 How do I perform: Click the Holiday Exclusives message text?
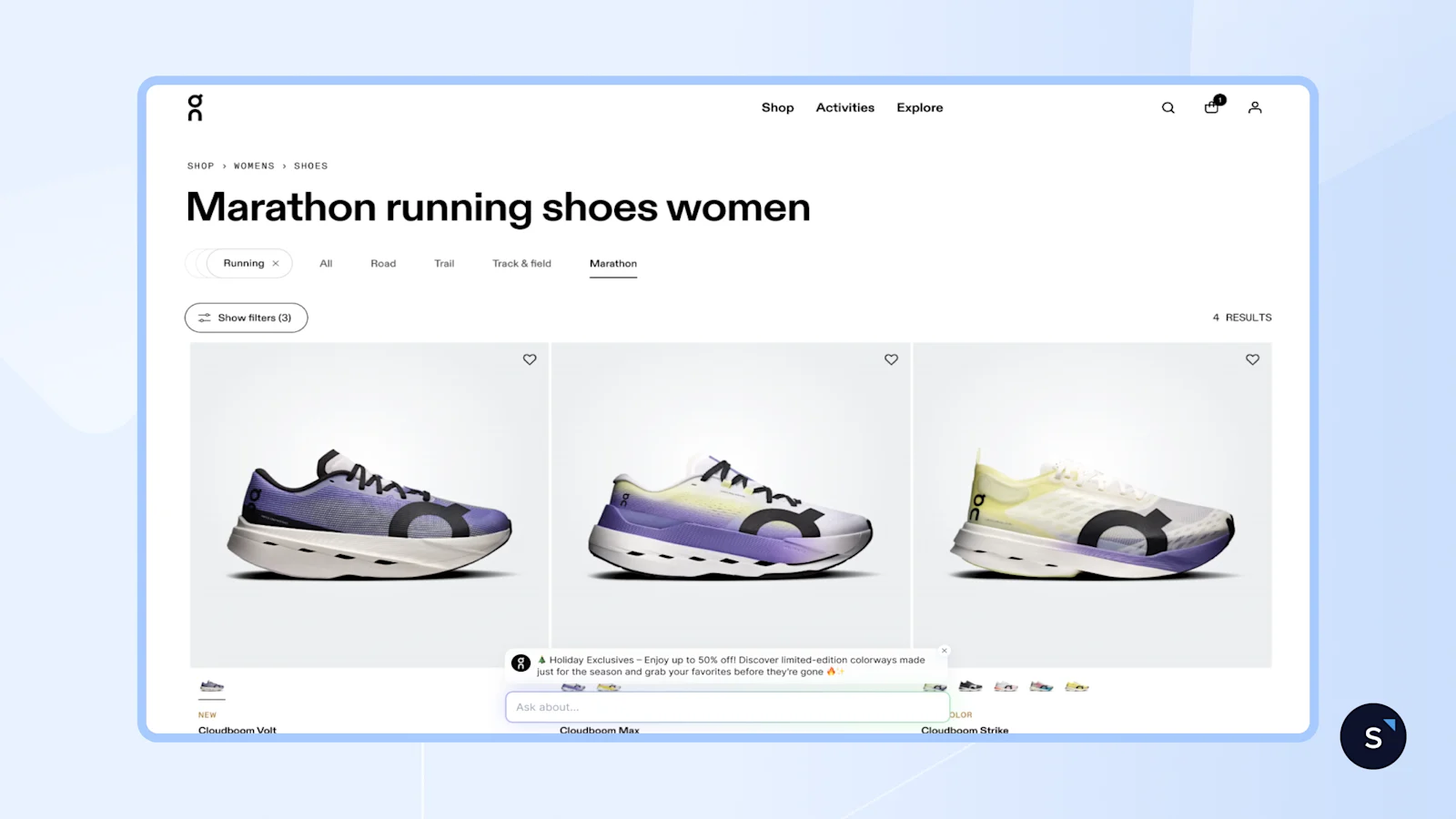731,666
